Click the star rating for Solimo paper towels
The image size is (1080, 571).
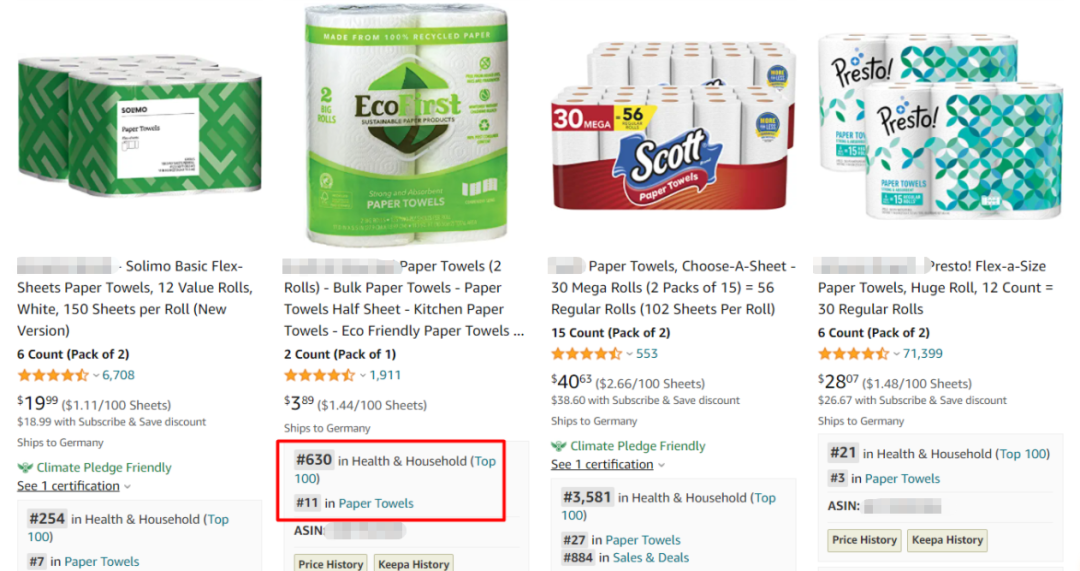[x=52, y=376]
